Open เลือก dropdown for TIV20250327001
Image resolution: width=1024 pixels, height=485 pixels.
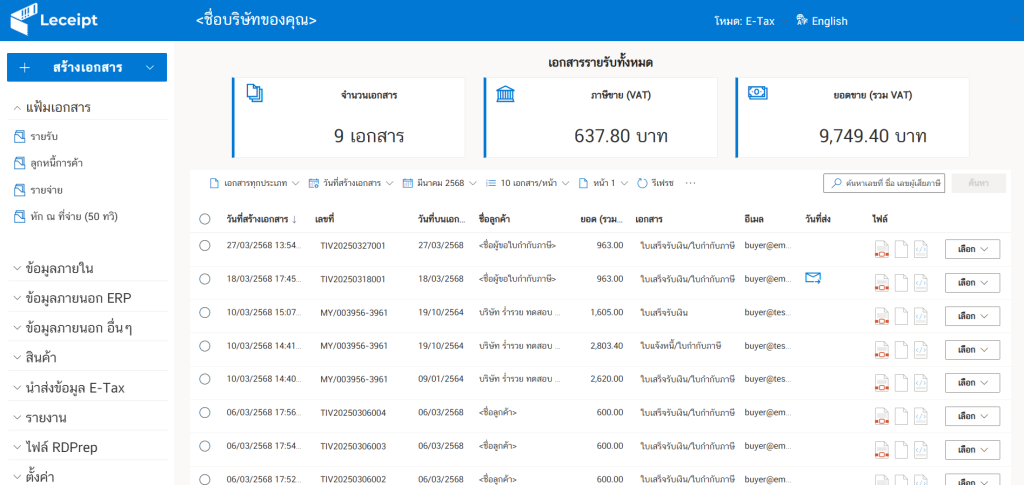pyautogui.click(x=972, y=249)
